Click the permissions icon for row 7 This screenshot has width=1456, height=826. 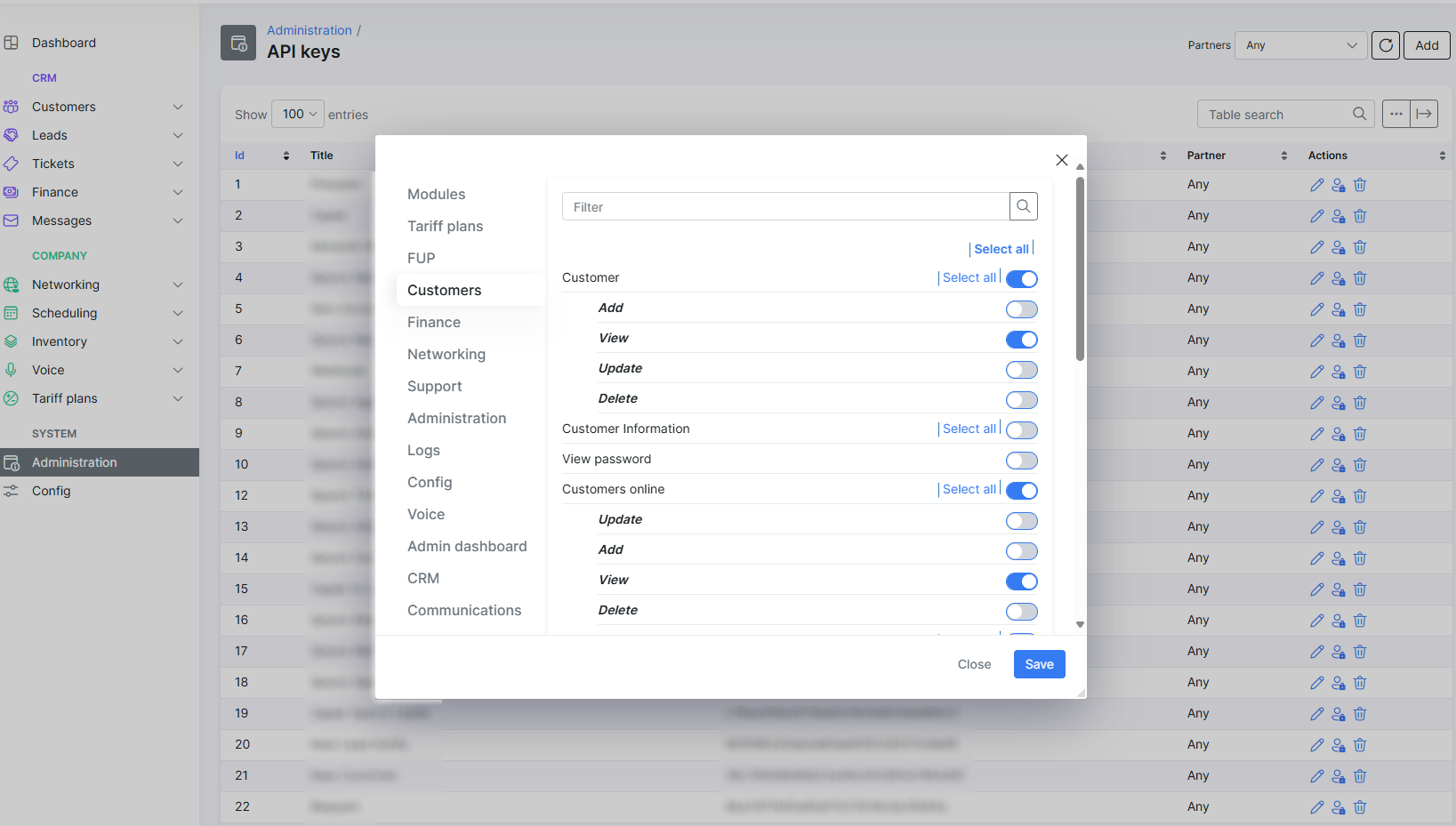[1339, 372]
